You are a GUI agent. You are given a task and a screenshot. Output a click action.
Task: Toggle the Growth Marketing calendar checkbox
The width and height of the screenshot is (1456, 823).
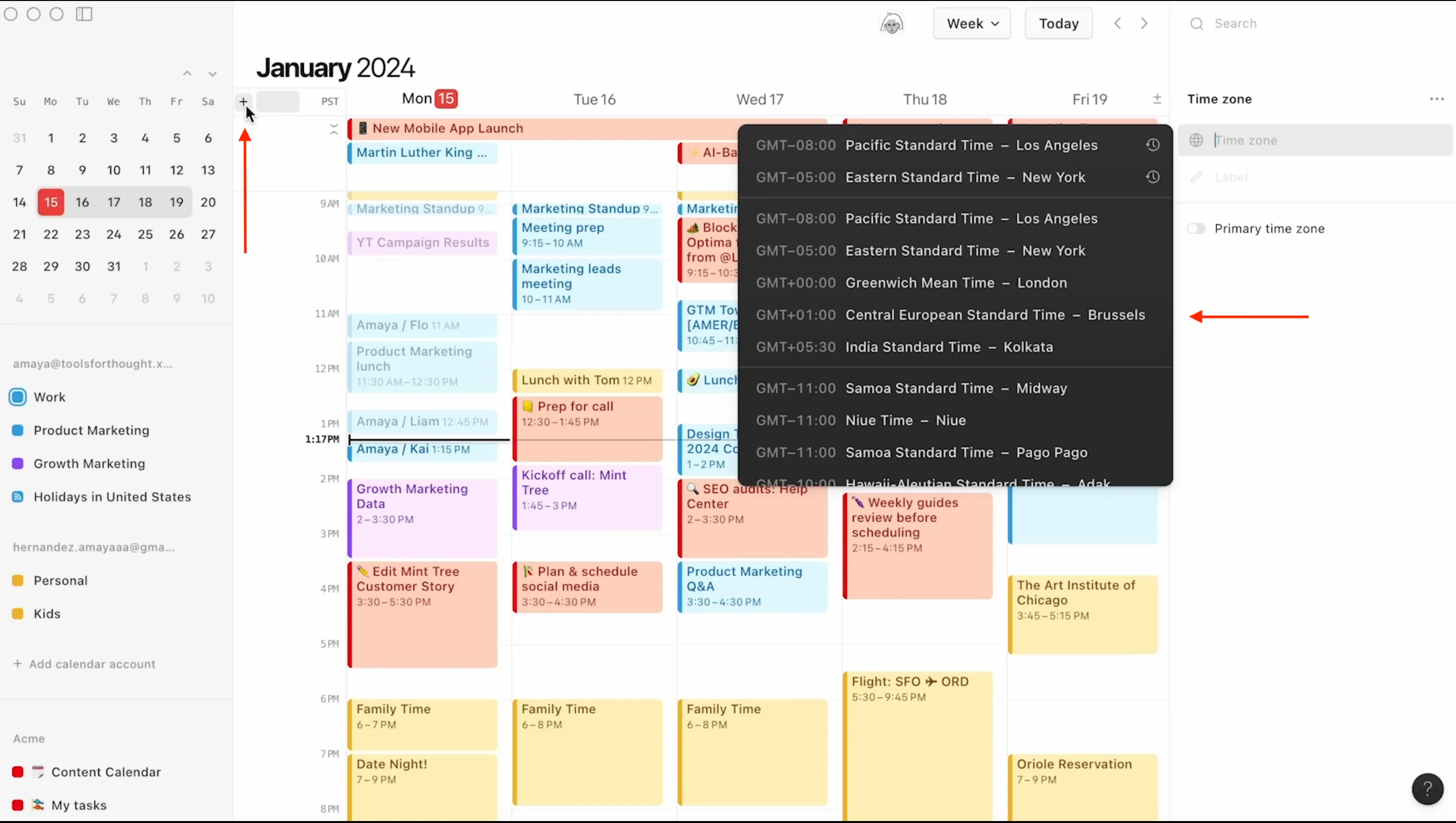coord(18,464)
